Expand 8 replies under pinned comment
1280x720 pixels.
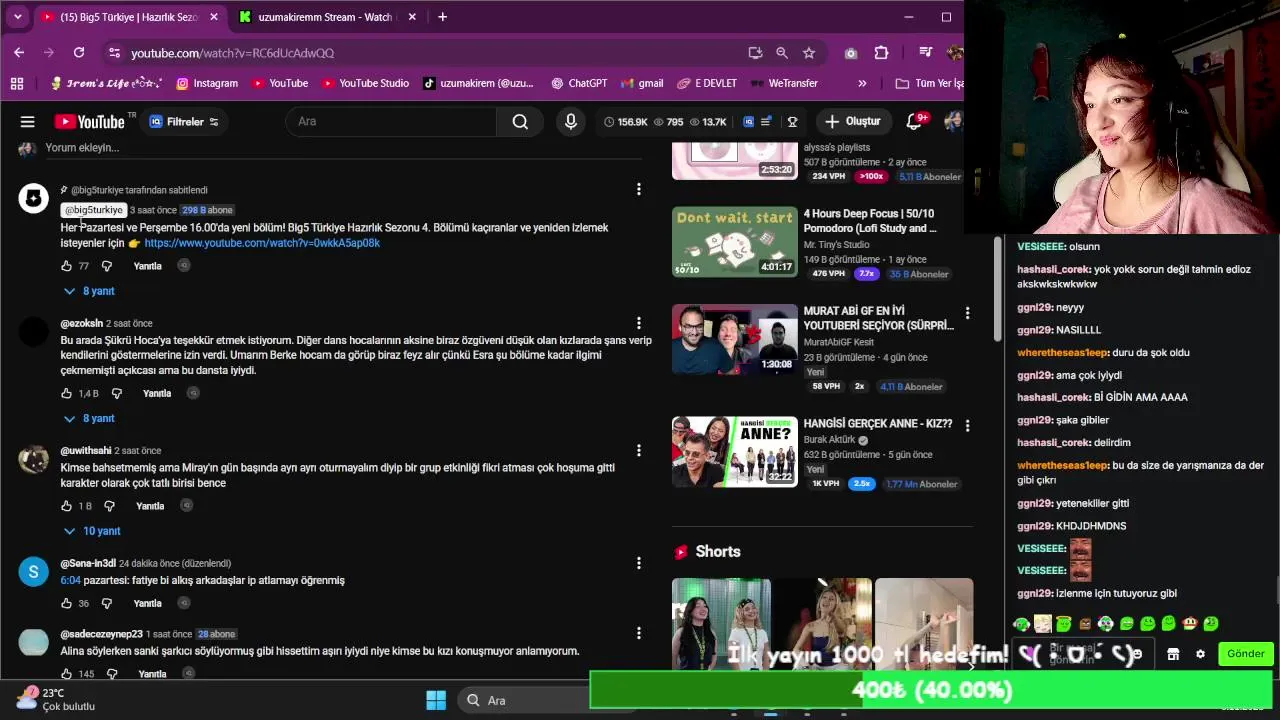89,291
